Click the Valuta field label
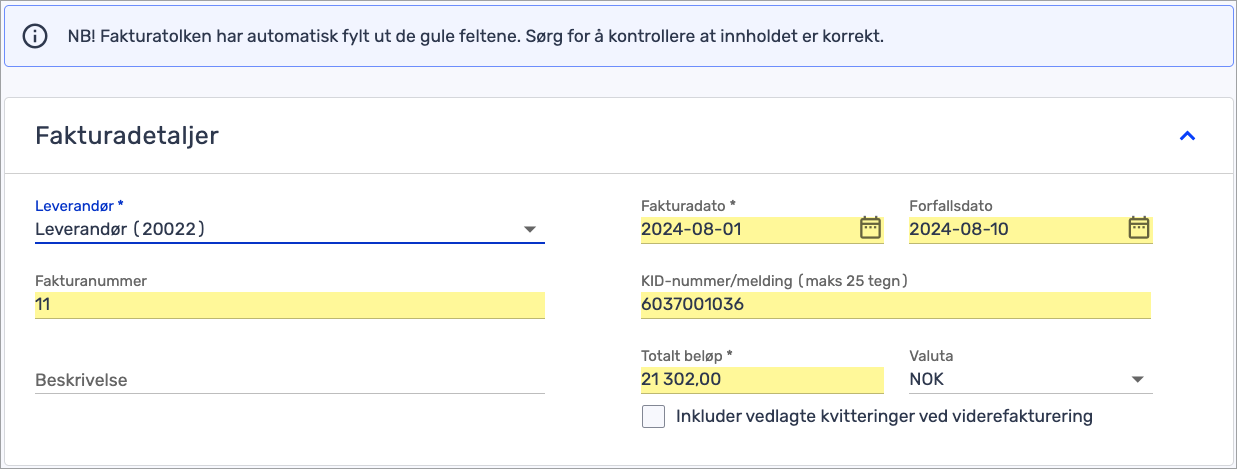The image size is (1237, 469). 929,356
